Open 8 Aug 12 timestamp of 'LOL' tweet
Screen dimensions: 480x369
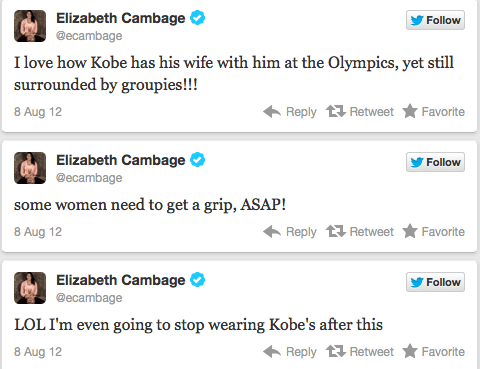(38, 352)
